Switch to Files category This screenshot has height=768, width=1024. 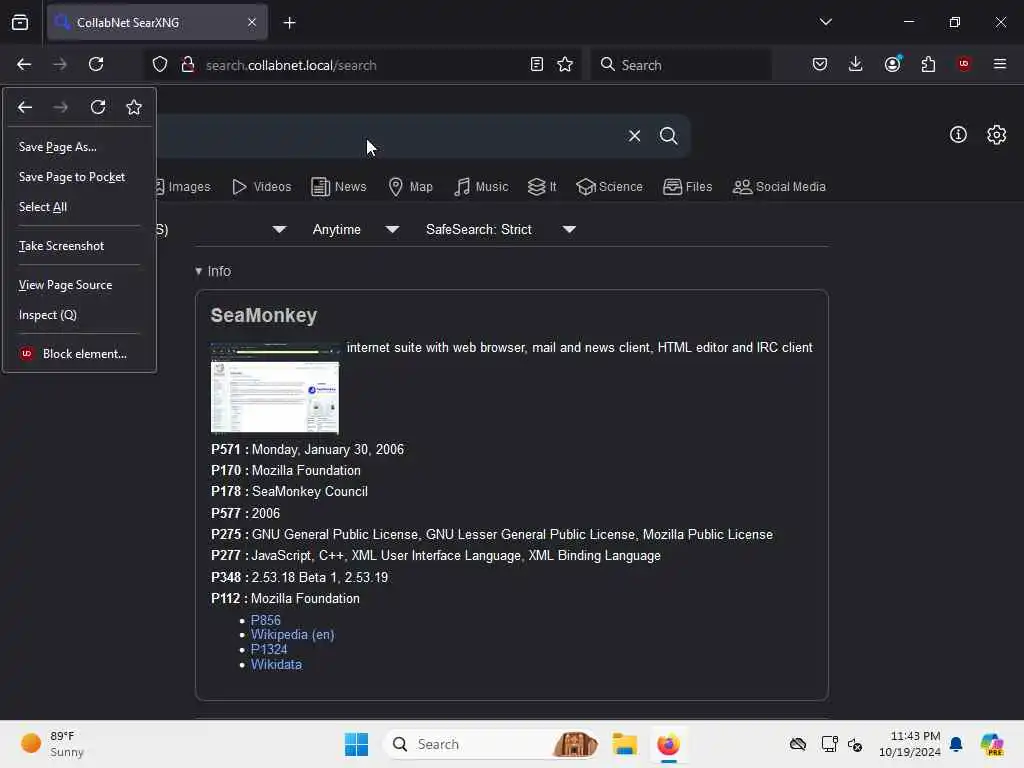688,187
